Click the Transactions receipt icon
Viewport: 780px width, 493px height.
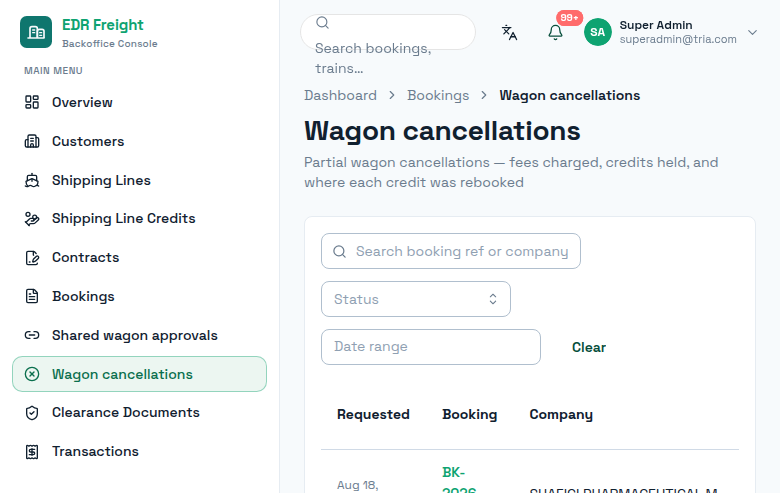click(x=32, y=452)
